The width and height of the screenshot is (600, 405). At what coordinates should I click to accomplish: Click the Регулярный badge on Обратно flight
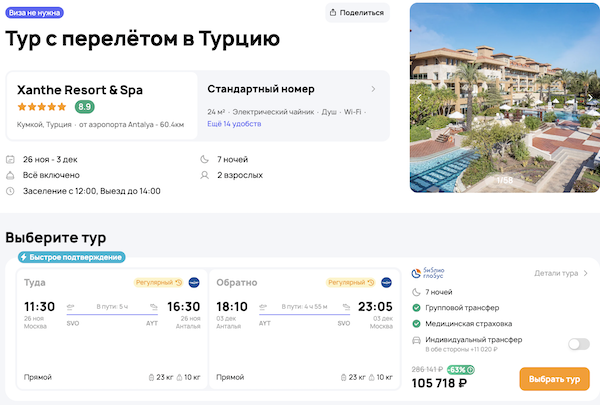pos(350,282)
